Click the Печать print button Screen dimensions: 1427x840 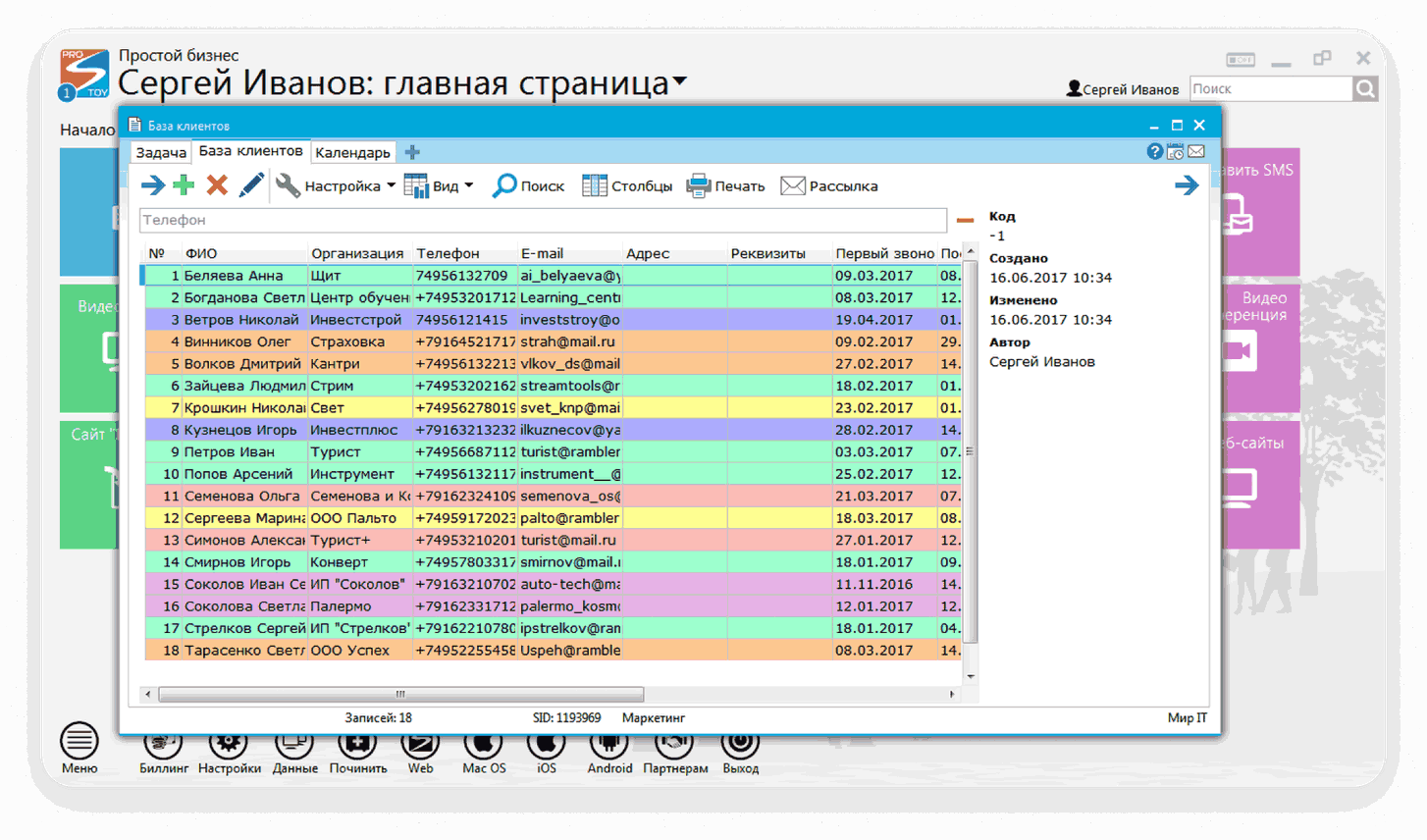tap(726, 185)
